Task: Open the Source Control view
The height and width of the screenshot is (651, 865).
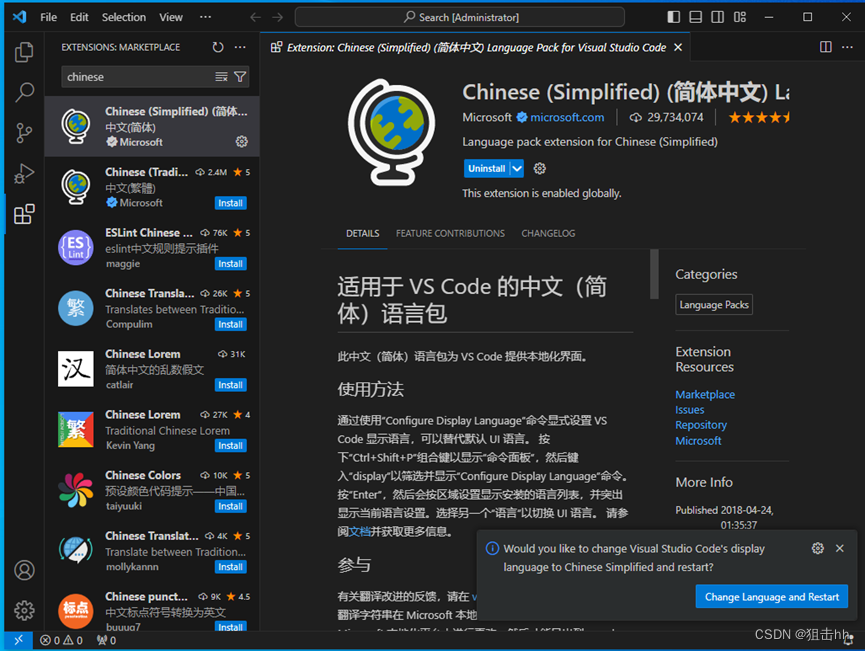Action: 24,133
